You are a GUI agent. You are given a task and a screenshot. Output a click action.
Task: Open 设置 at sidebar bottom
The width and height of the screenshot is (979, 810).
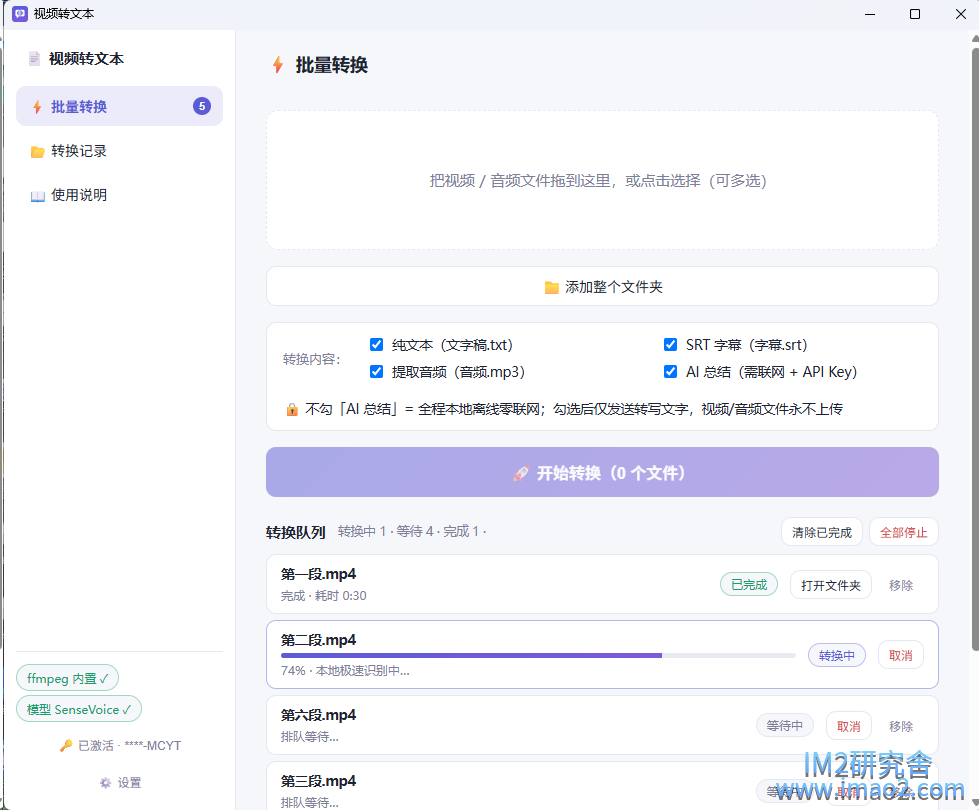pyautogui.click(x=120, y=783)
